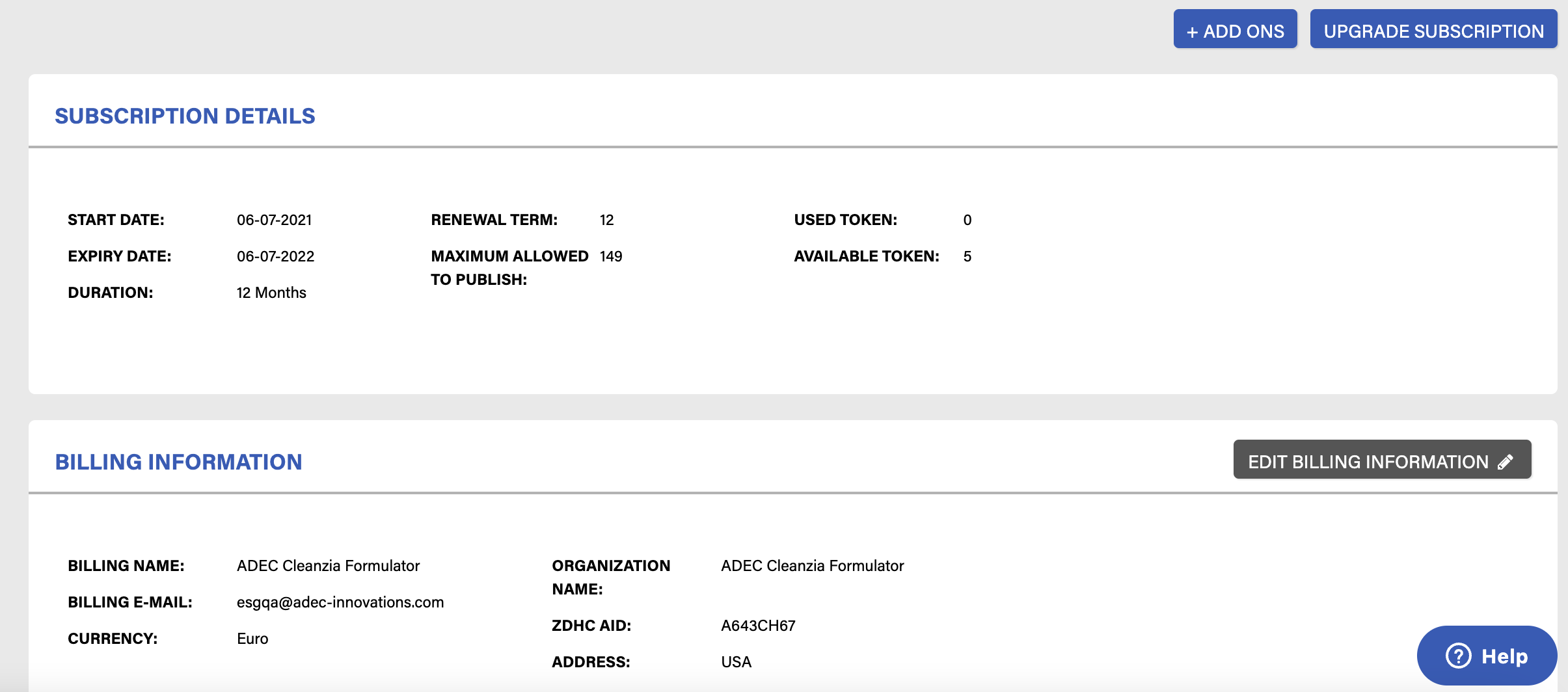Select the Subscription Details heading
Screen dimensions: 1568x692
(x=185, y=116)
